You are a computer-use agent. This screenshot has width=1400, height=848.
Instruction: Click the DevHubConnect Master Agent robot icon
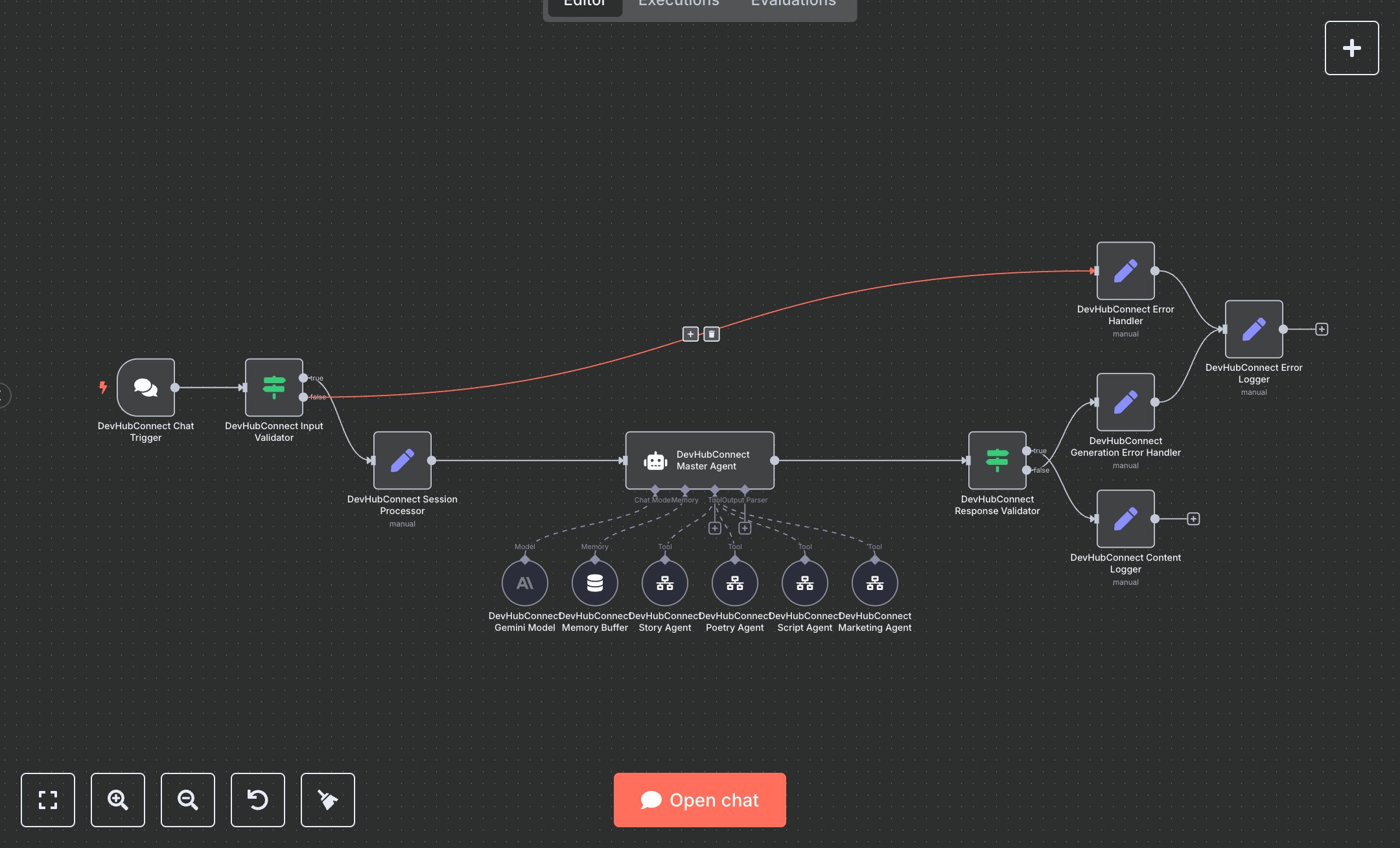coord(656,460)
